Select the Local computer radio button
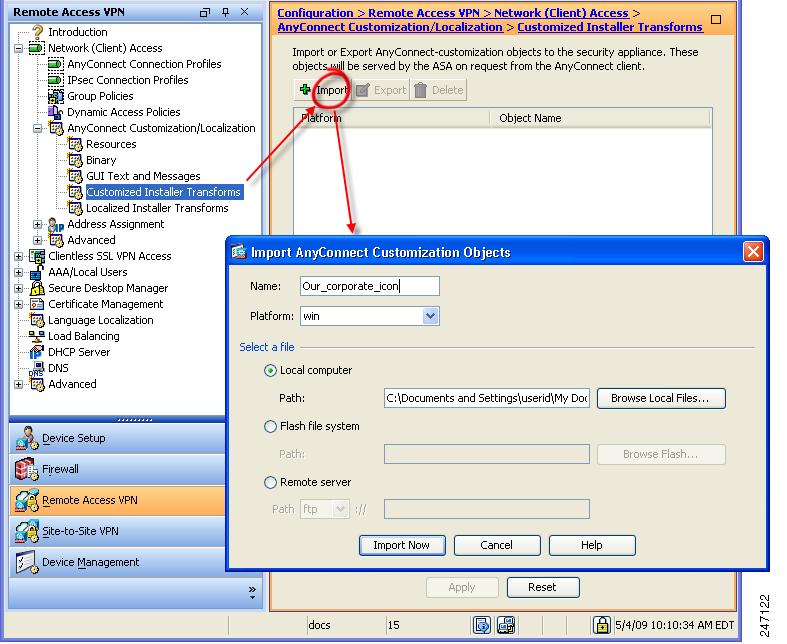The width and height of the screenshot is (787, 644). [x=270, y=371]
